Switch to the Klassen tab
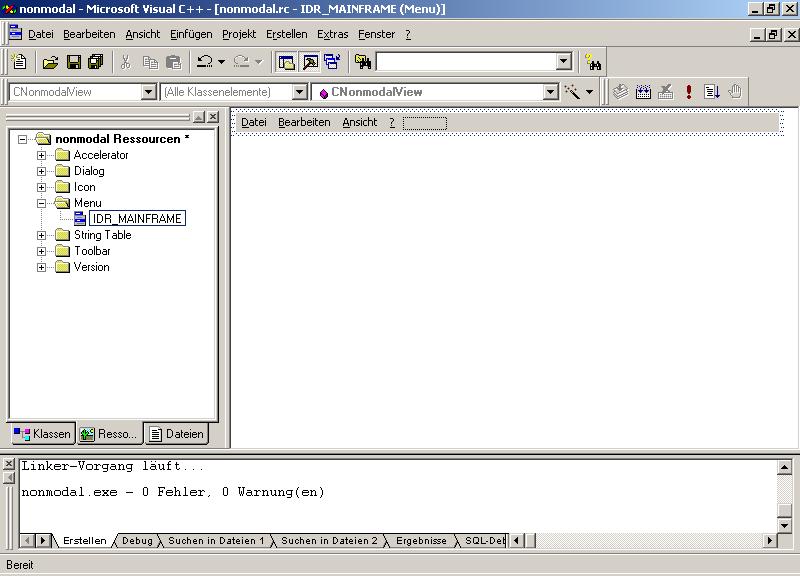 [x=42, y=434]
